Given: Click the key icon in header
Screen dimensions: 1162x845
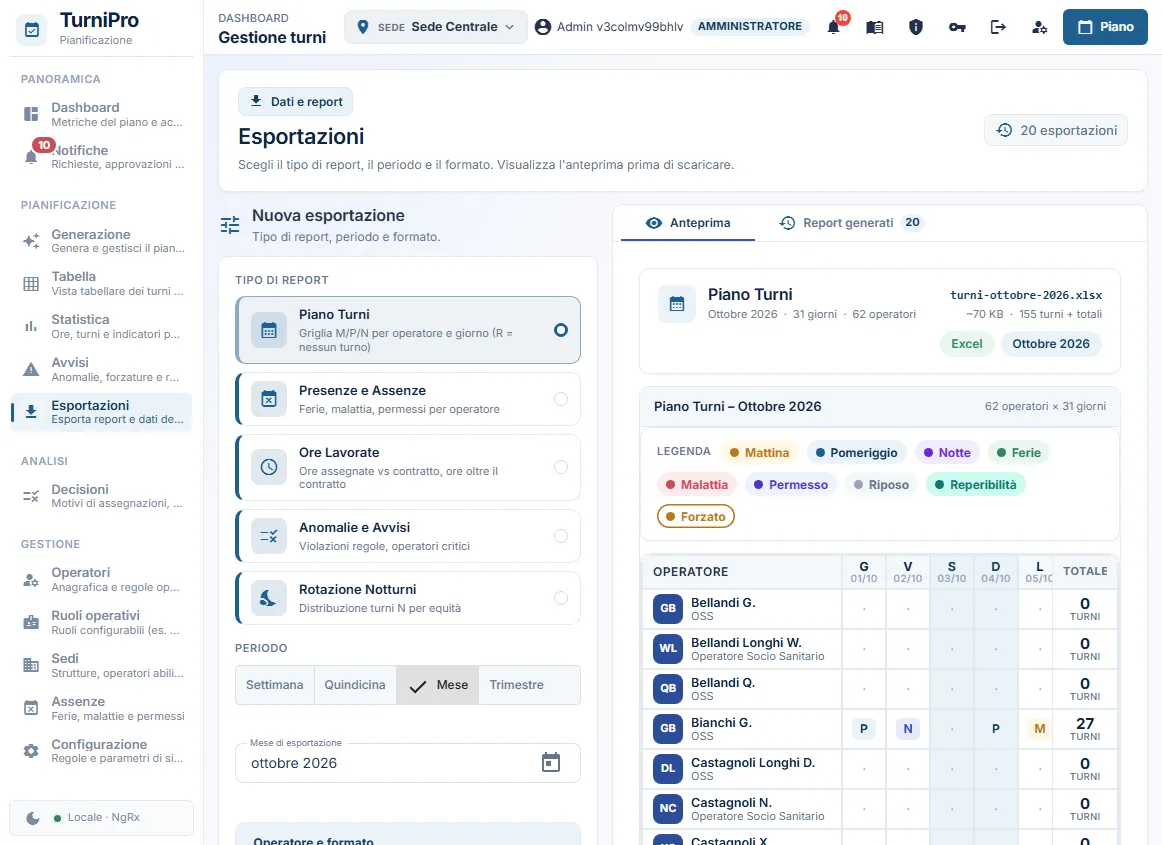Looking at the screenshot, I should 957,27.
